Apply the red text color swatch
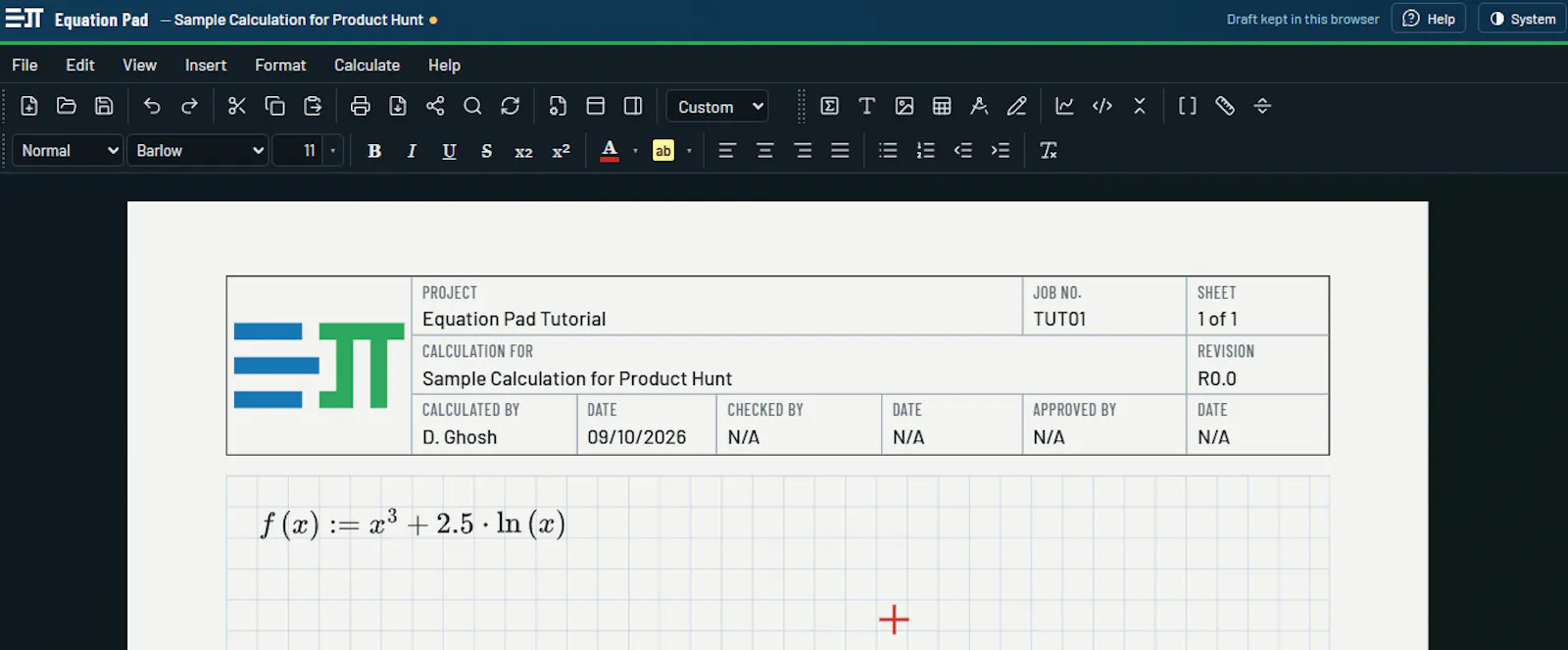This screenshot has width=1568, height=650. coord(610,150)
